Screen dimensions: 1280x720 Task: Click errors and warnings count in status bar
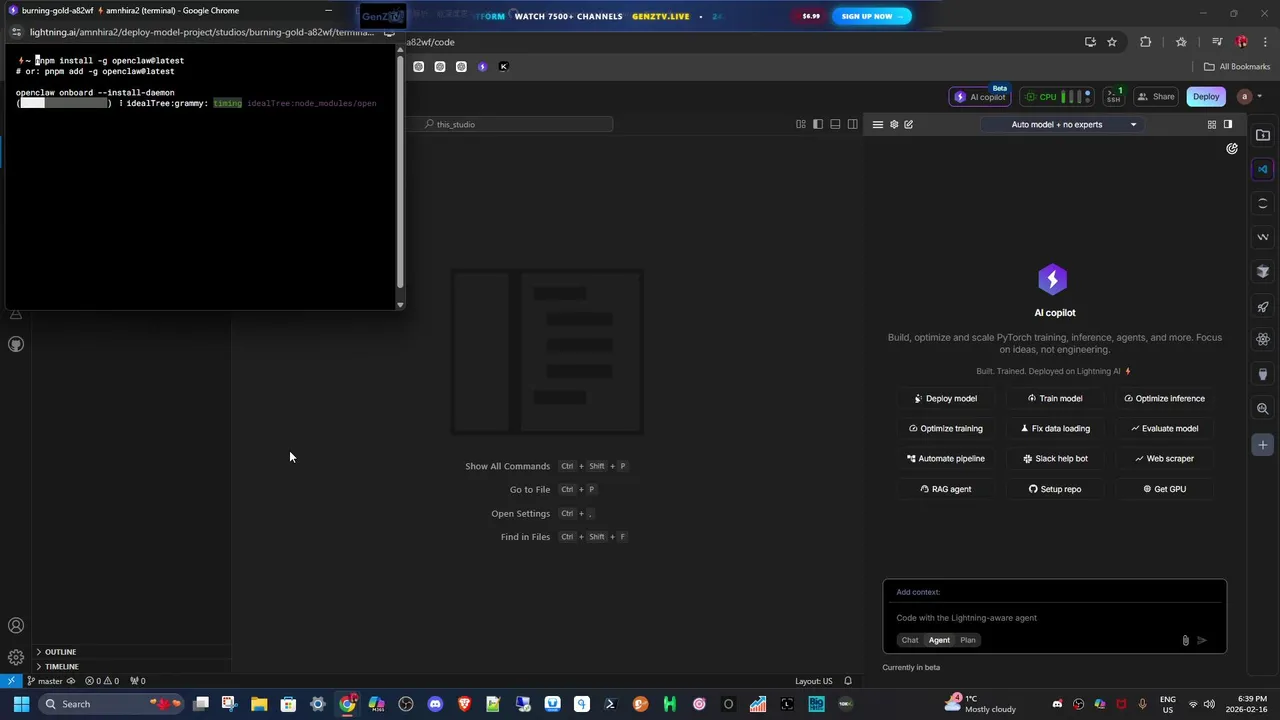pyautogui.click(x=102, y=681)
